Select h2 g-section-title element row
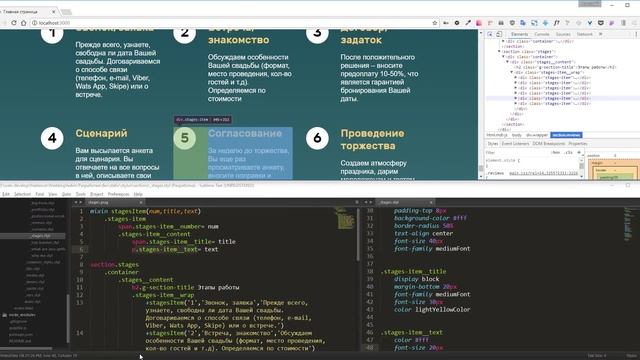 click(x=565, y=67)
